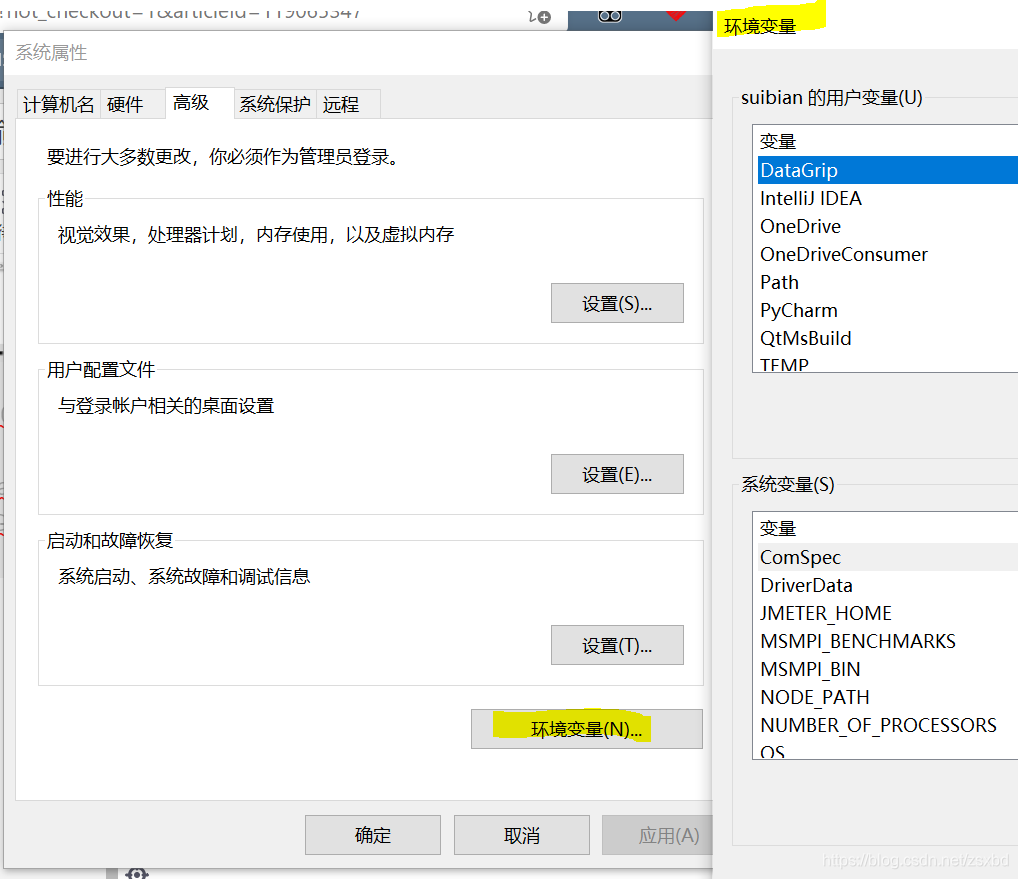Confirm with the 确定 button

[373, 836]
